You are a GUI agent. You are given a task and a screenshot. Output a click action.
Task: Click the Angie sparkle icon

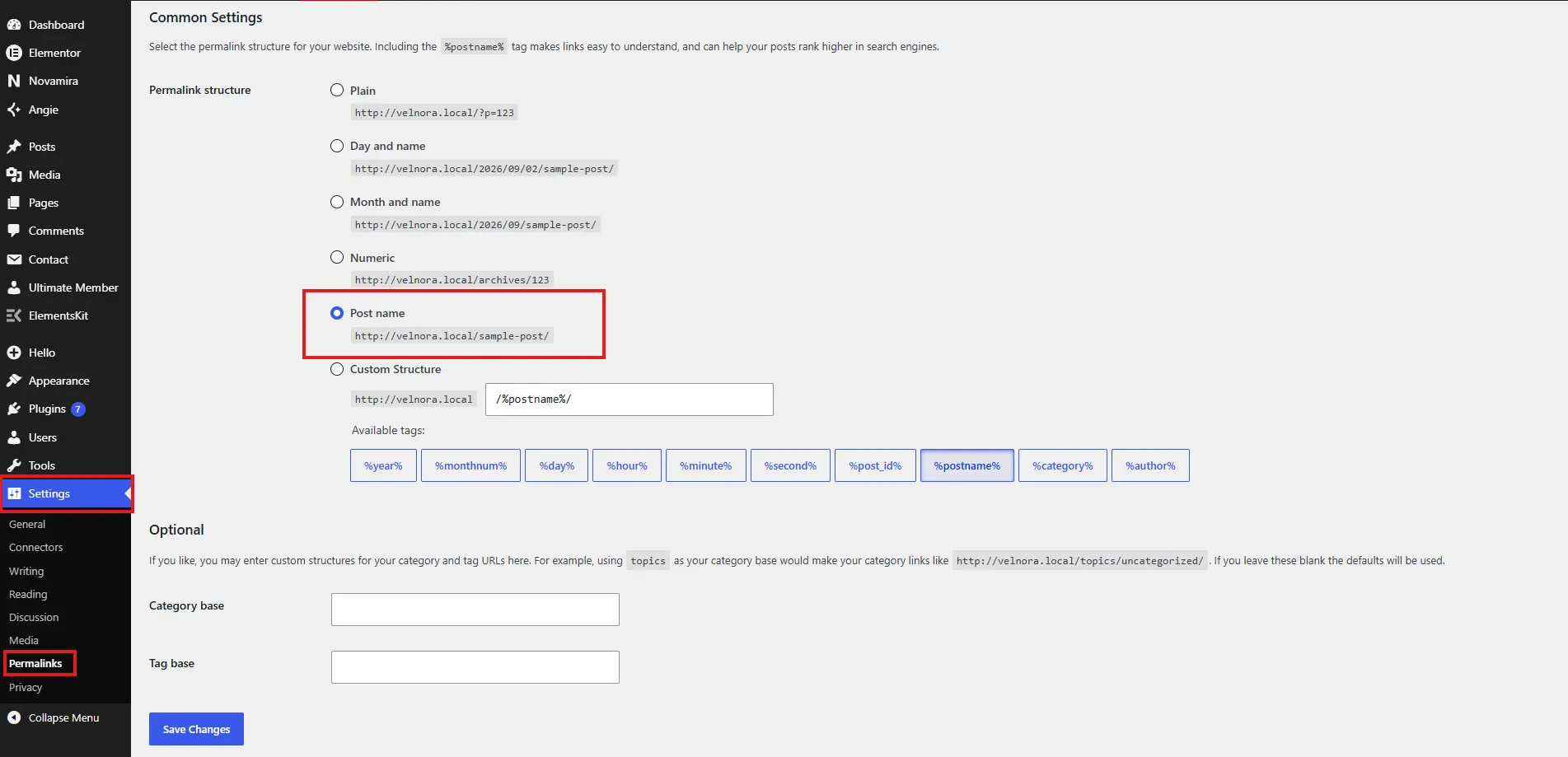click(14, 110)
